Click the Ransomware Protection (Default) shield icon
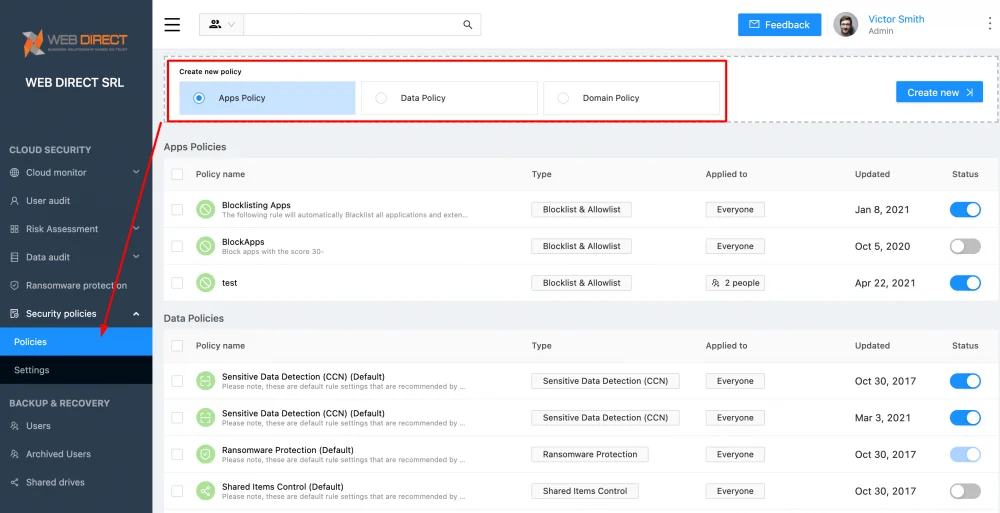 click(205, 454)
